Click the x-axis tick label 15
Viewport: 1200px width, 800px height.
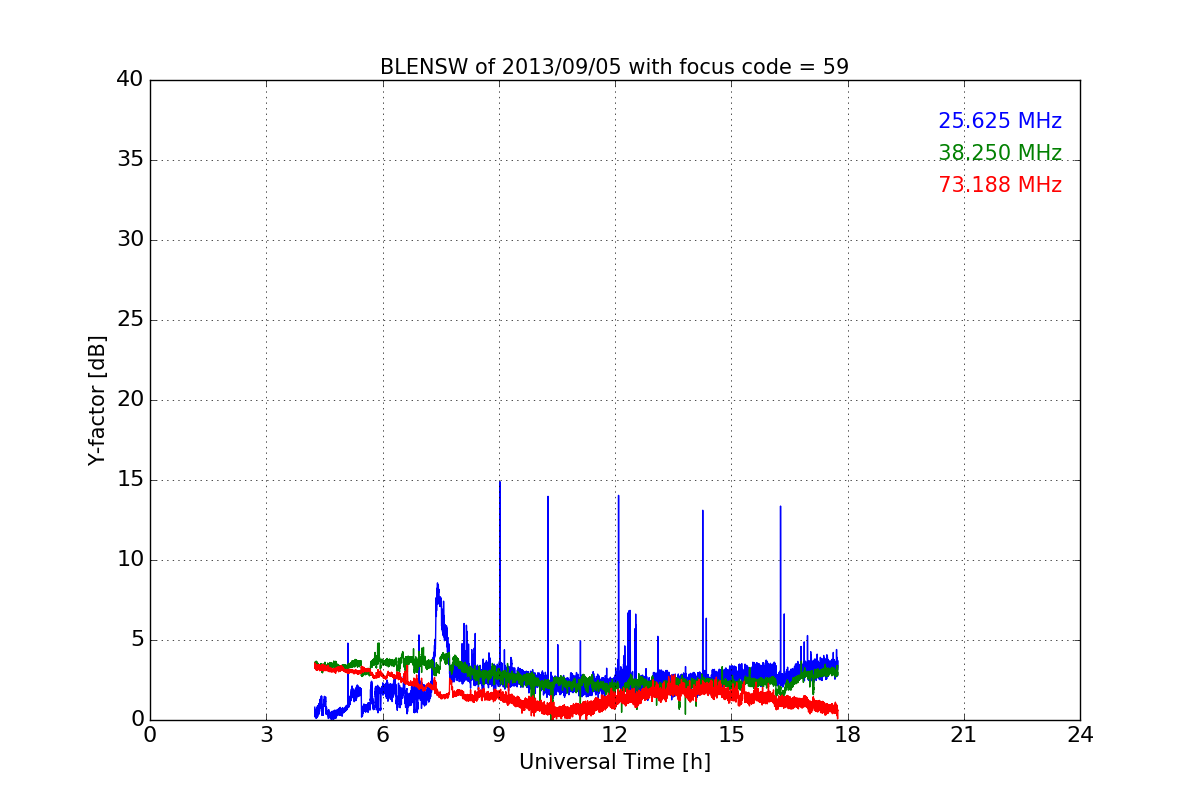click(x=731, y=735)
